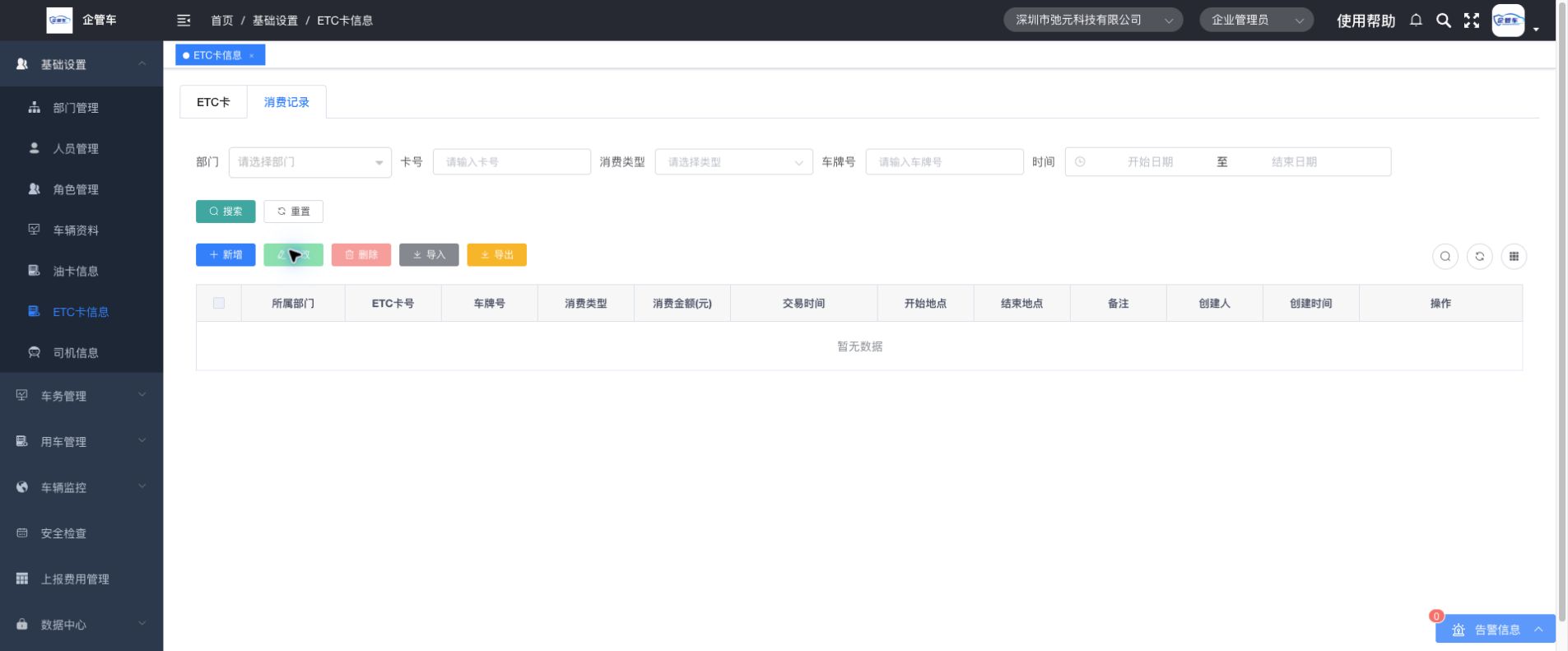Click the 交易时间 column header
Screen dimensions: 1568x651
coord(803,304)
